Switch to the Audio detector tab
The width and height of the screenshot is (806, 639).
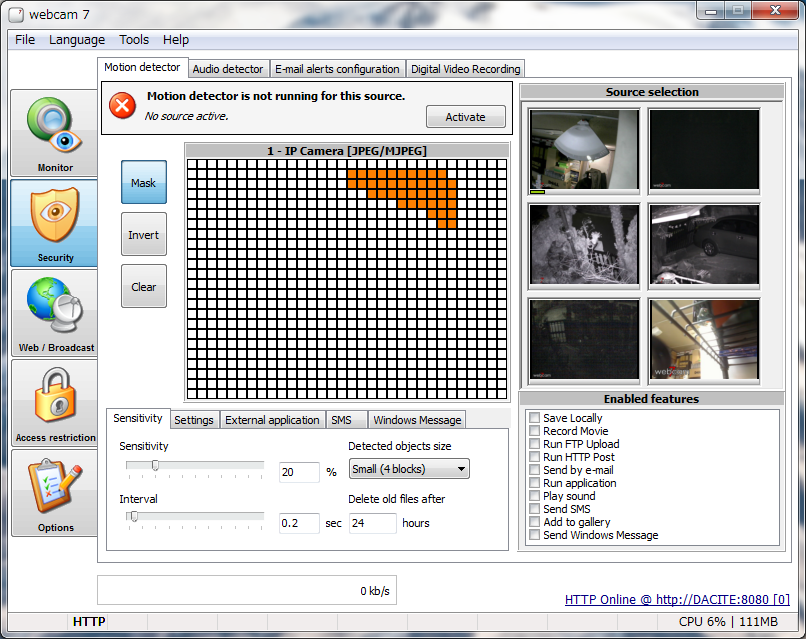228,69
